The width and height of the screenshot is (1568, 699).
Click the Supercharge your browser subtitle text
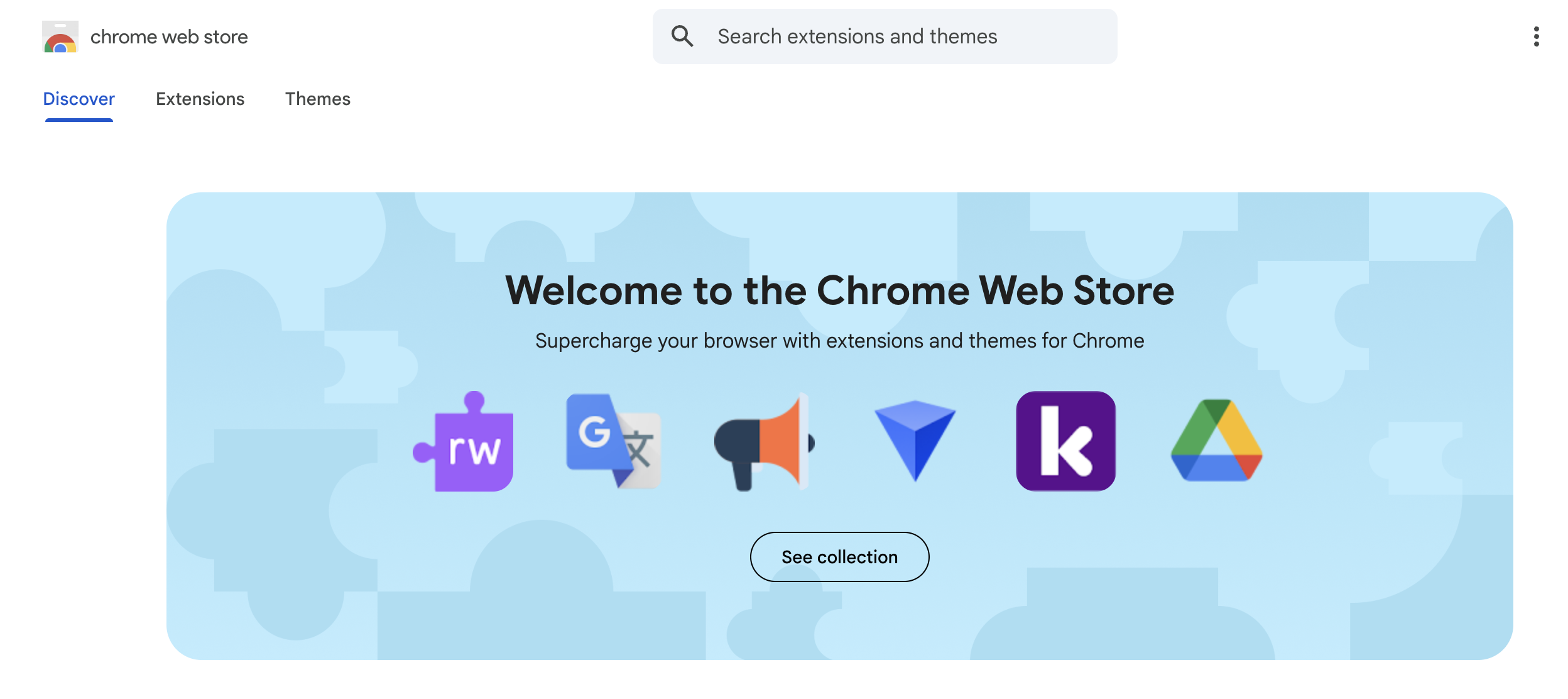pyautogui.click(x=839, y=341)
